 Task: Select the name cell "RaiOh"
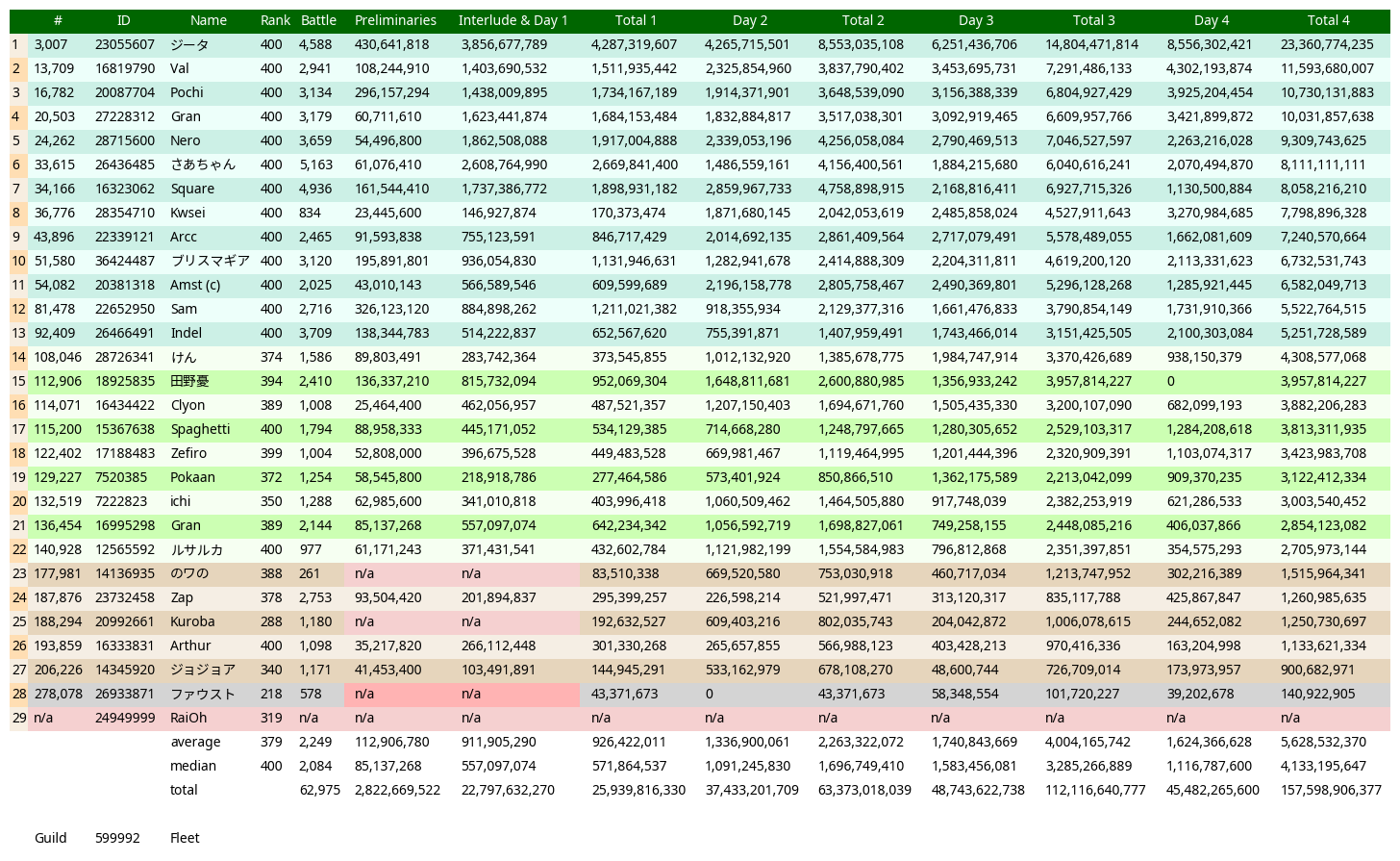[188, 718]
